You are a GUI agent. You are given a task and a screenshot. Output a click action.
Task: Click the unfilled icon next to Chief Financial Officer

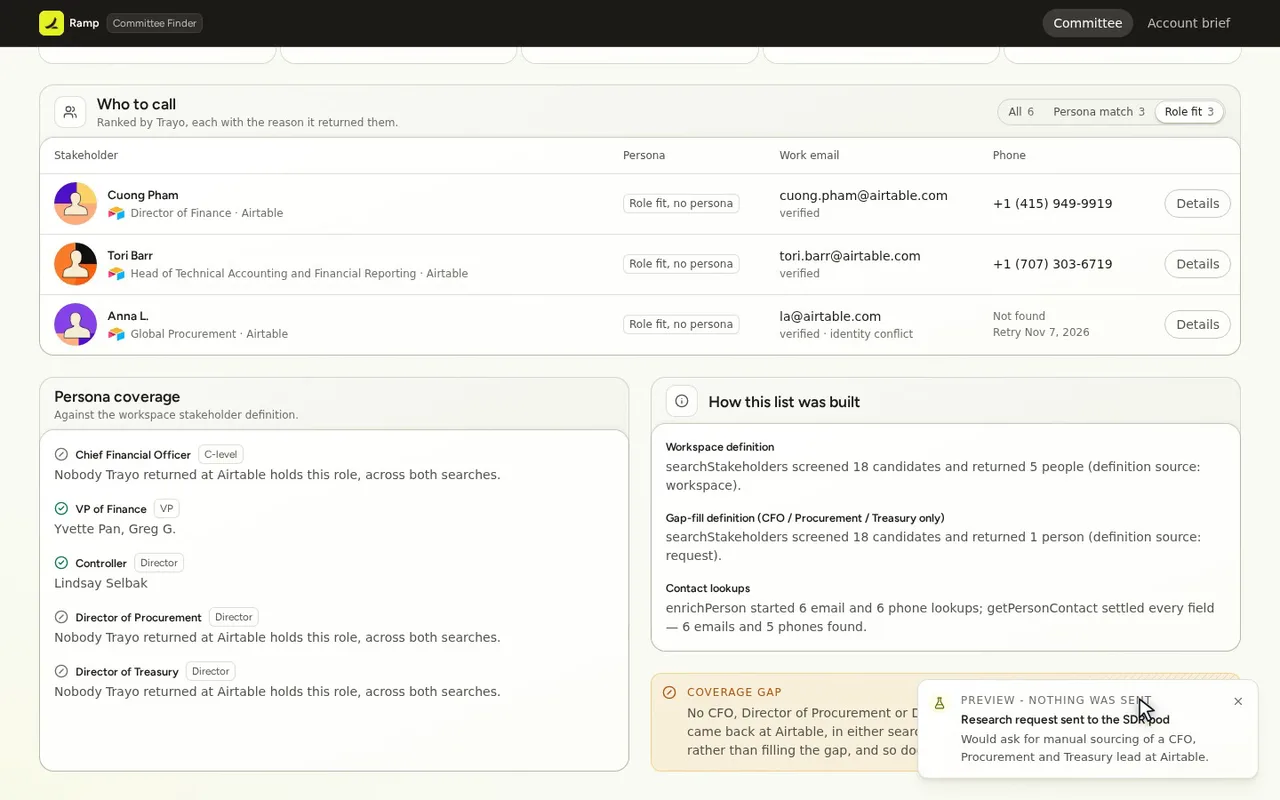pyautogui.click(x=61, y=454)
